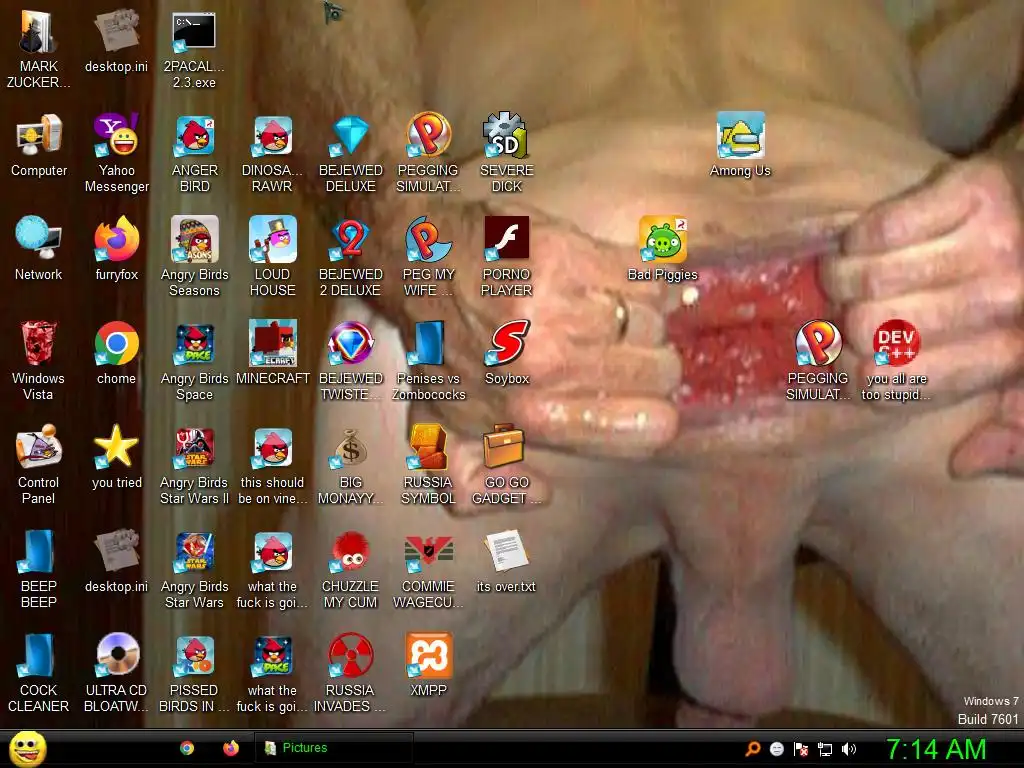The image size is (1024, 768).
Task: Launch the Among Us desktop shortcut
Action: pyautogui.click(x=741, y=145)
